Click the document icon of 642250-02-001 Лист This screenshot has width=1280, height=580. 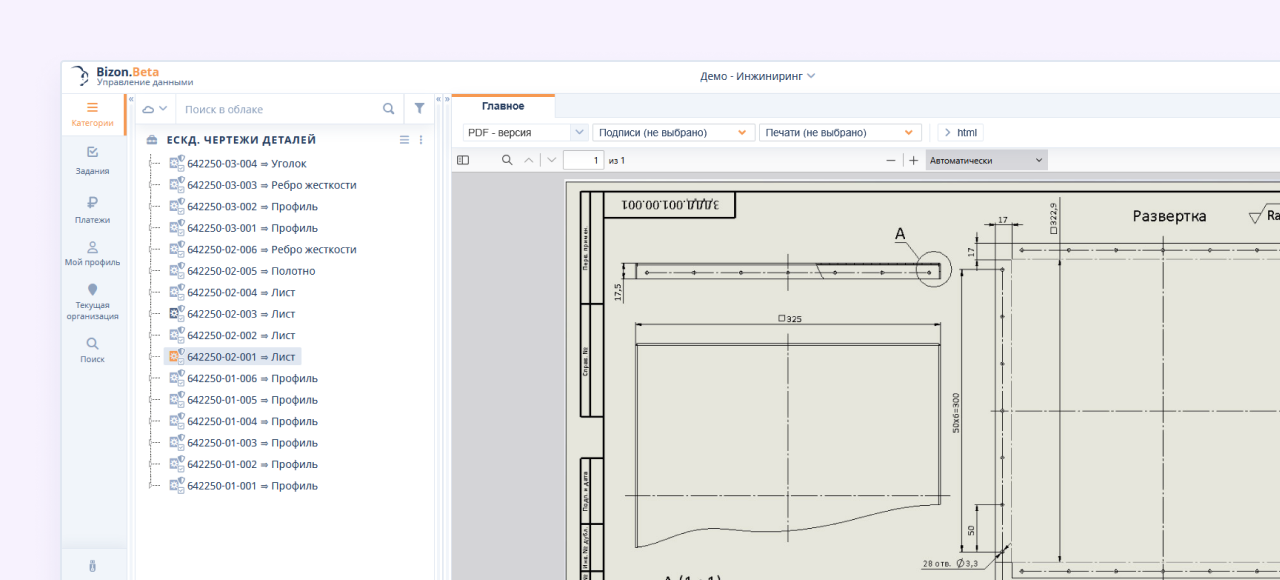(x=176, y=356)
